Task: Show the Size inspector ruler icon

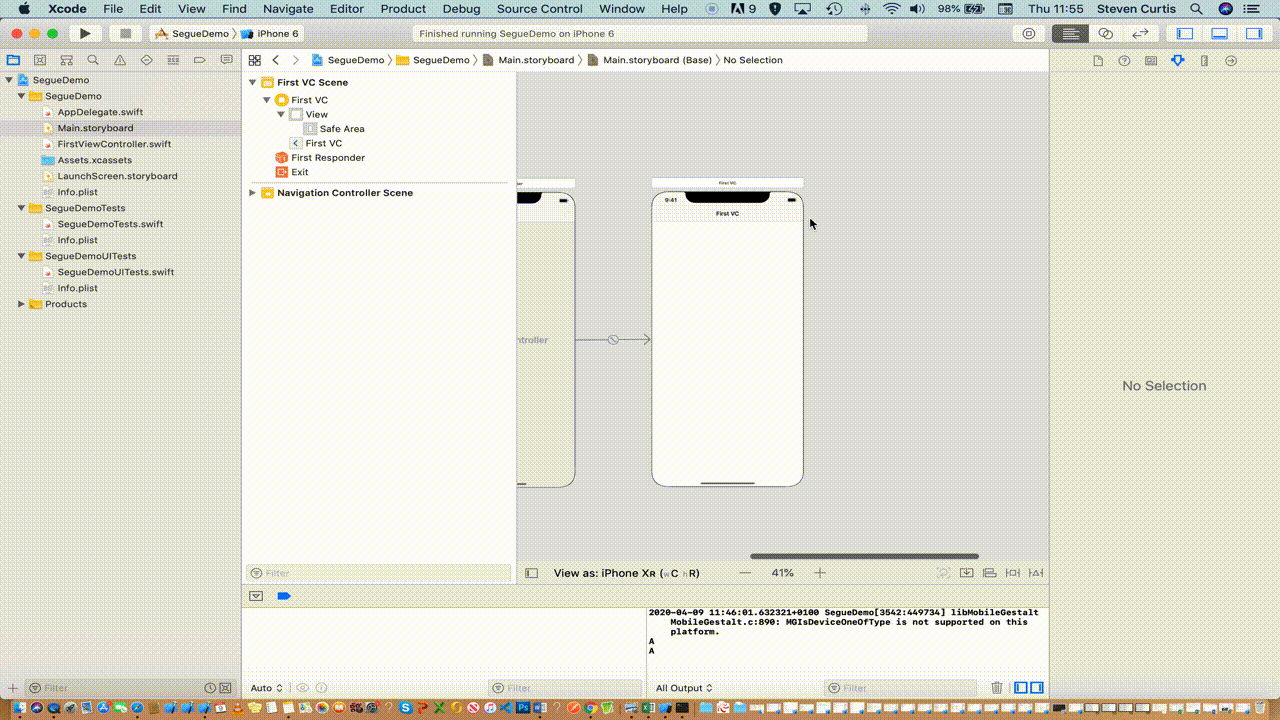Action: tap(1204, 61)
